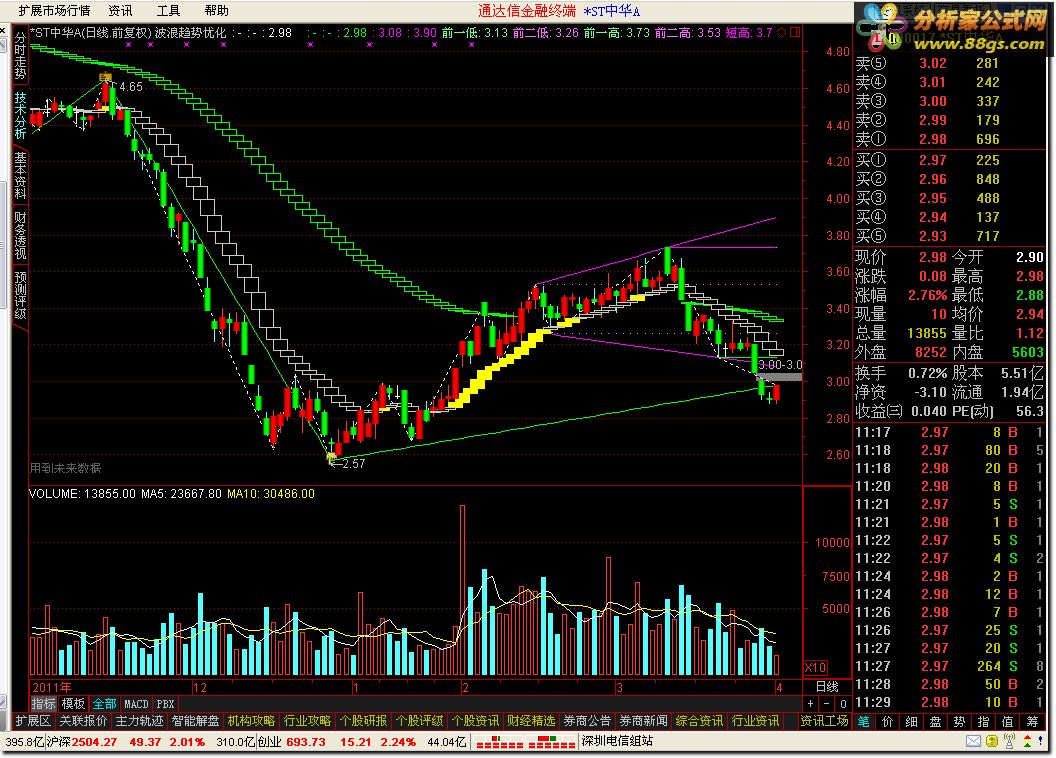Click the 创业 index value 693.73

point(306,742)
